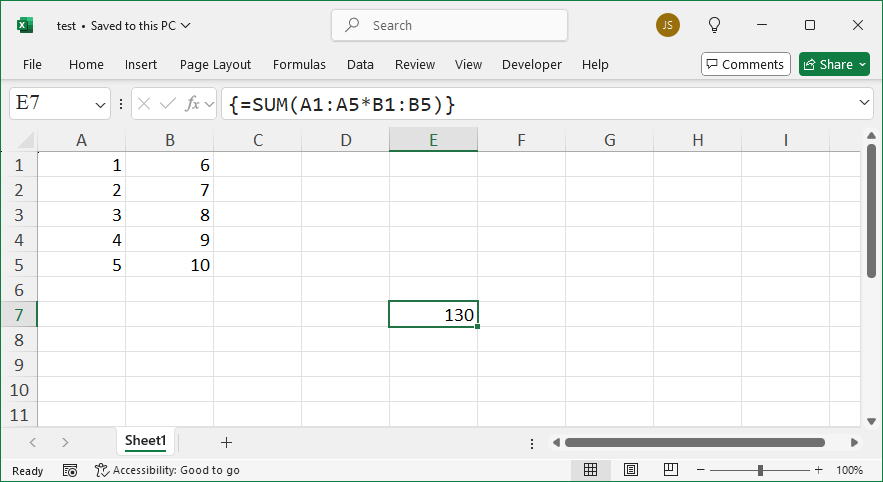883x482 pixels.
Task: Switch to Normal view icon
Action: tap(590, 470)
